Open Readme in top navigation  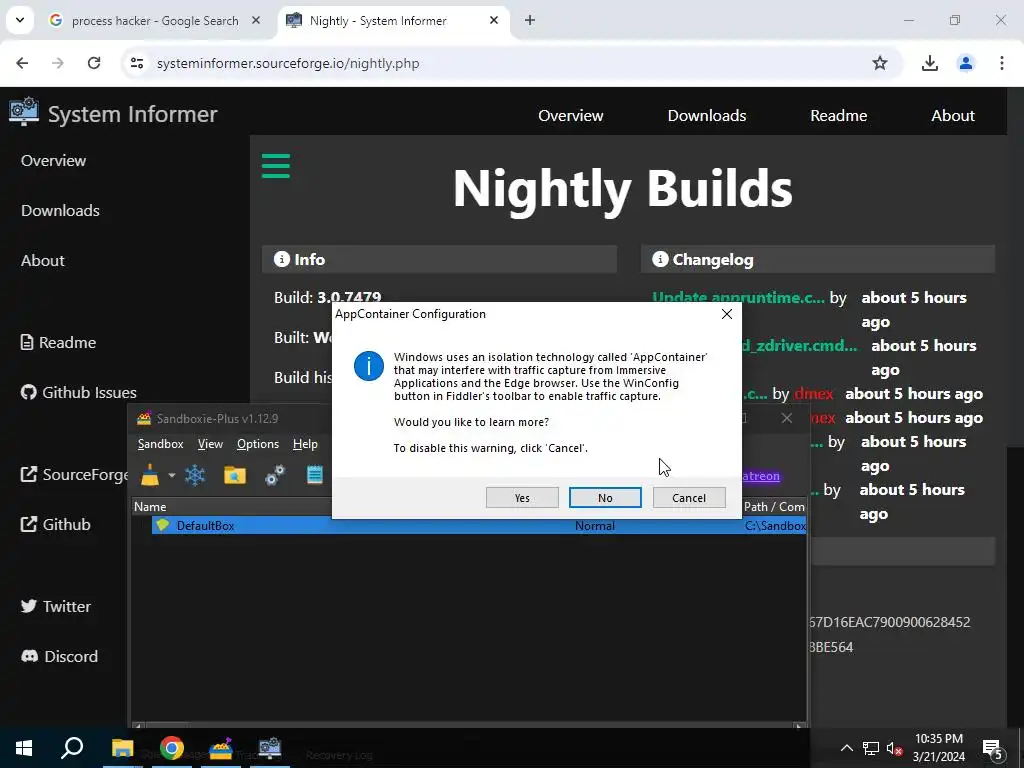tap(839, 116)
